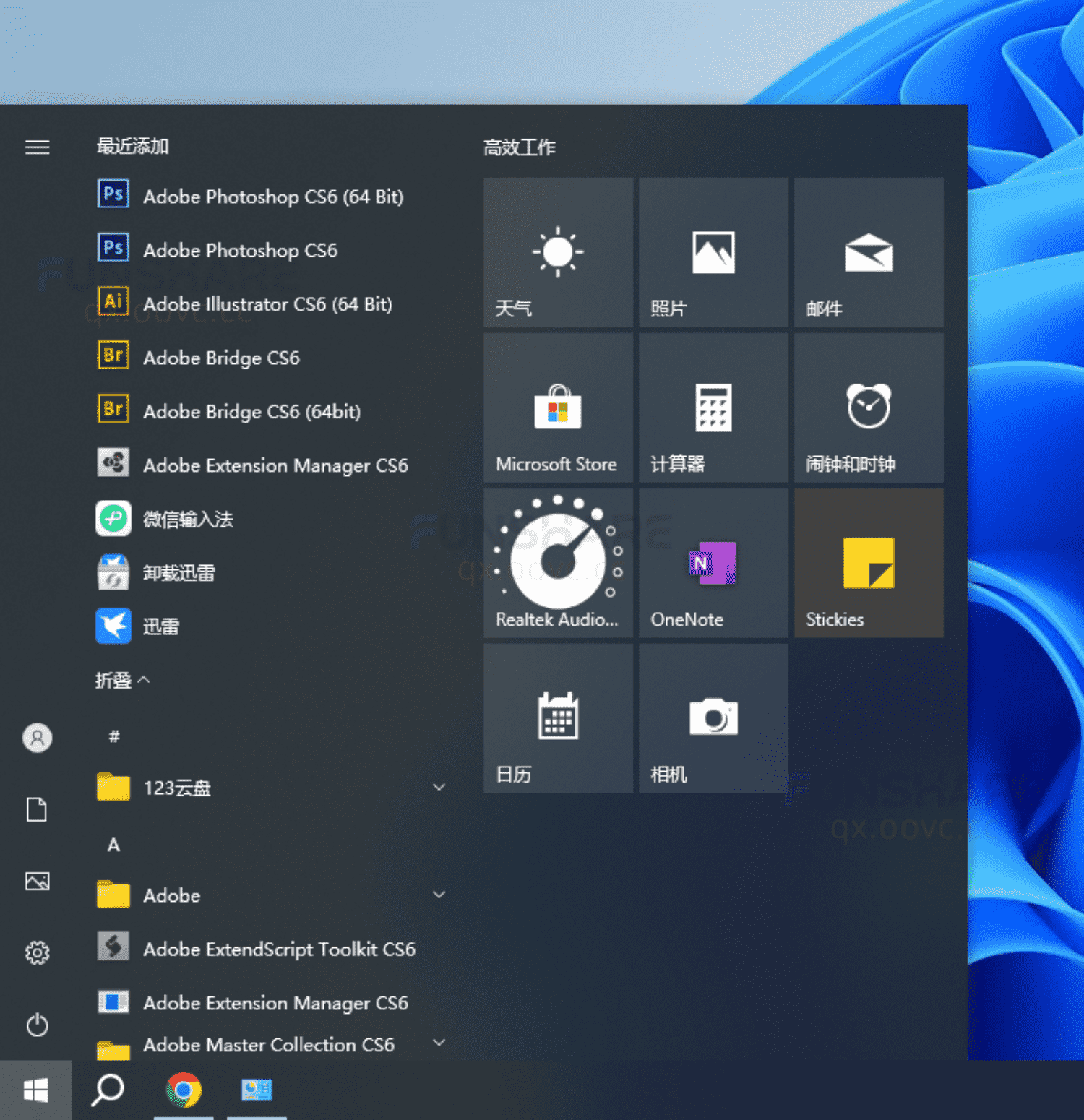Click the Power button icon
Viewport: 1084px width, 1120px height.
point(38,1025)
